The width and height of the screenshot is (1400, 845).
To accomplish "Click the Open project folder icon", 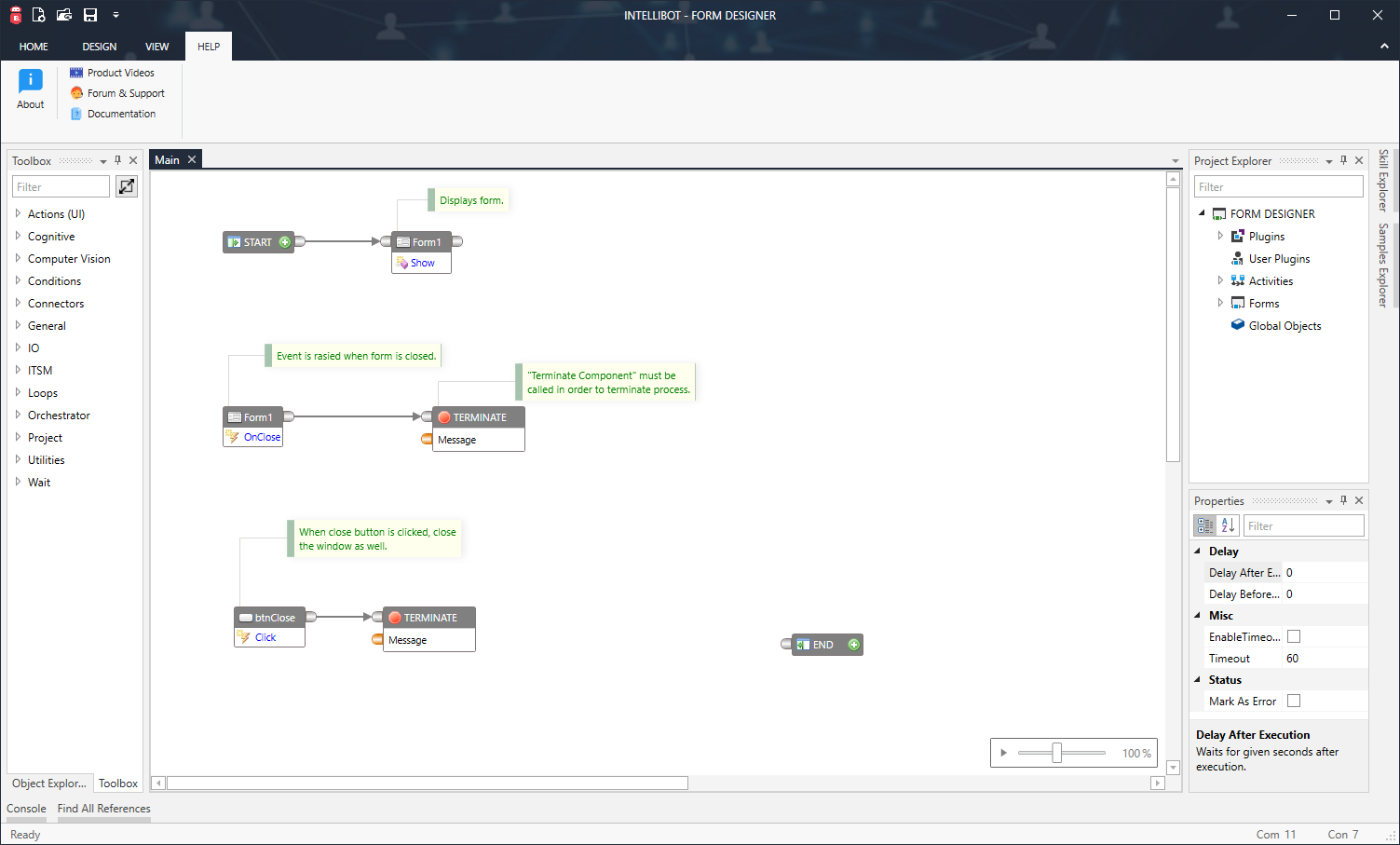I will click(x=63, y=14).
